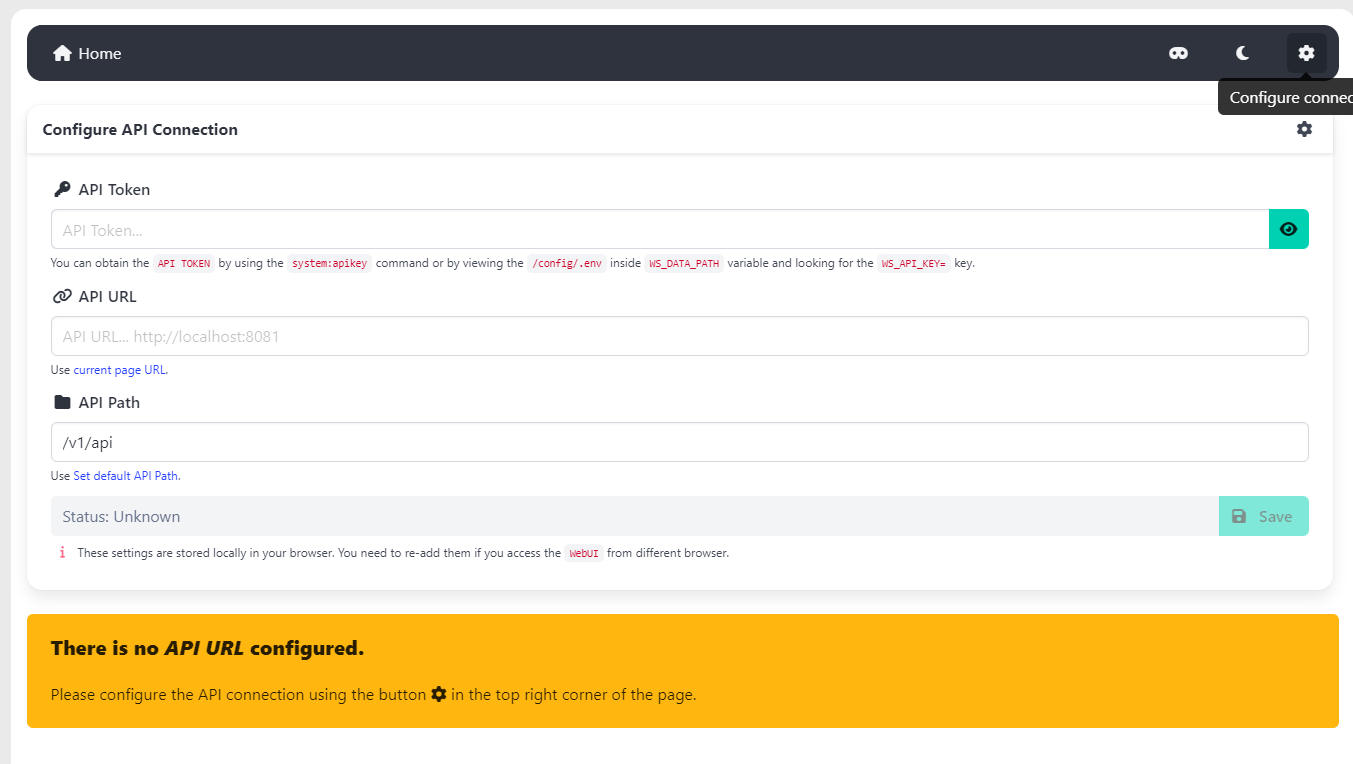Click the chain link icon beside API URL
The width and height of the screenshot is (1353, 764).
point(62,297)
